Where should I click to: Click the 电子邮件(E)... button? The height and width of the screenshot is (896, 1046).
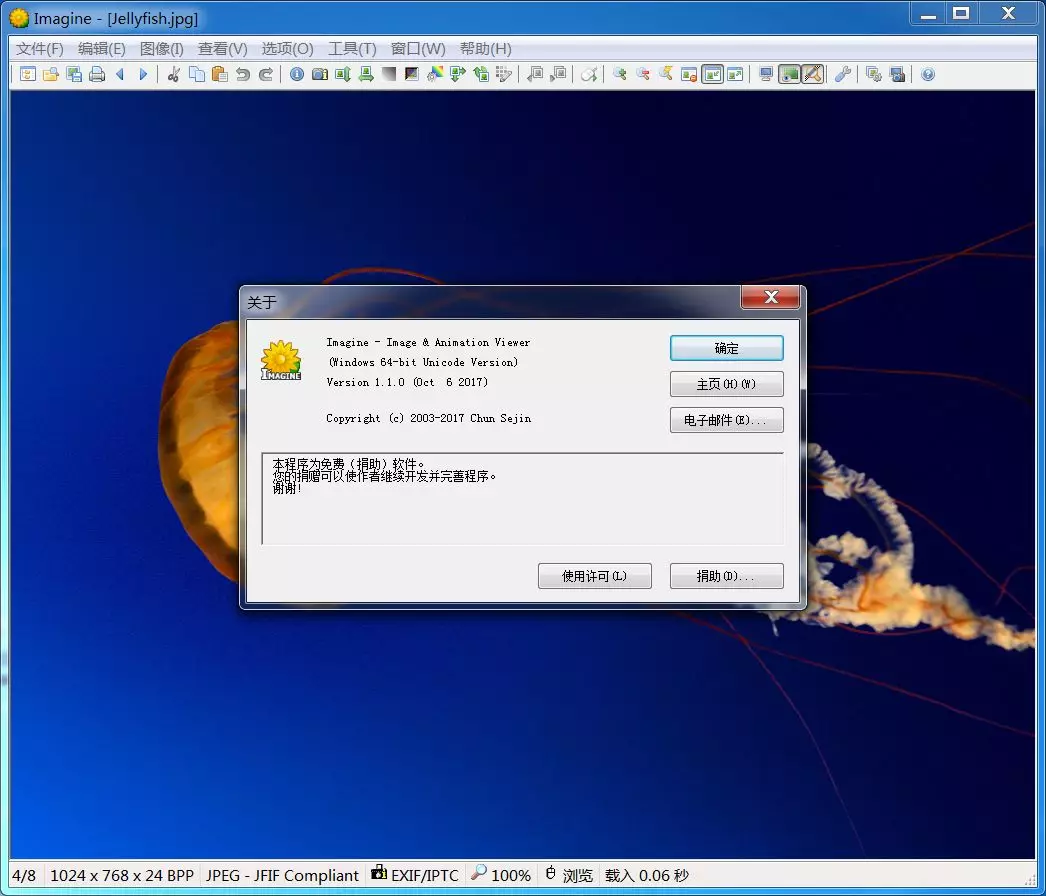(726, 420)
